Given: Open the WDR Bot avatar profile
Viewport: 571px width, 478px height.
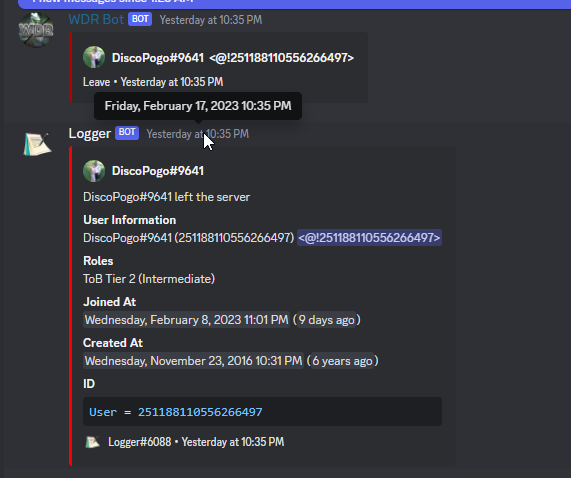Looking at the screenshot, I should coord(36,30).
